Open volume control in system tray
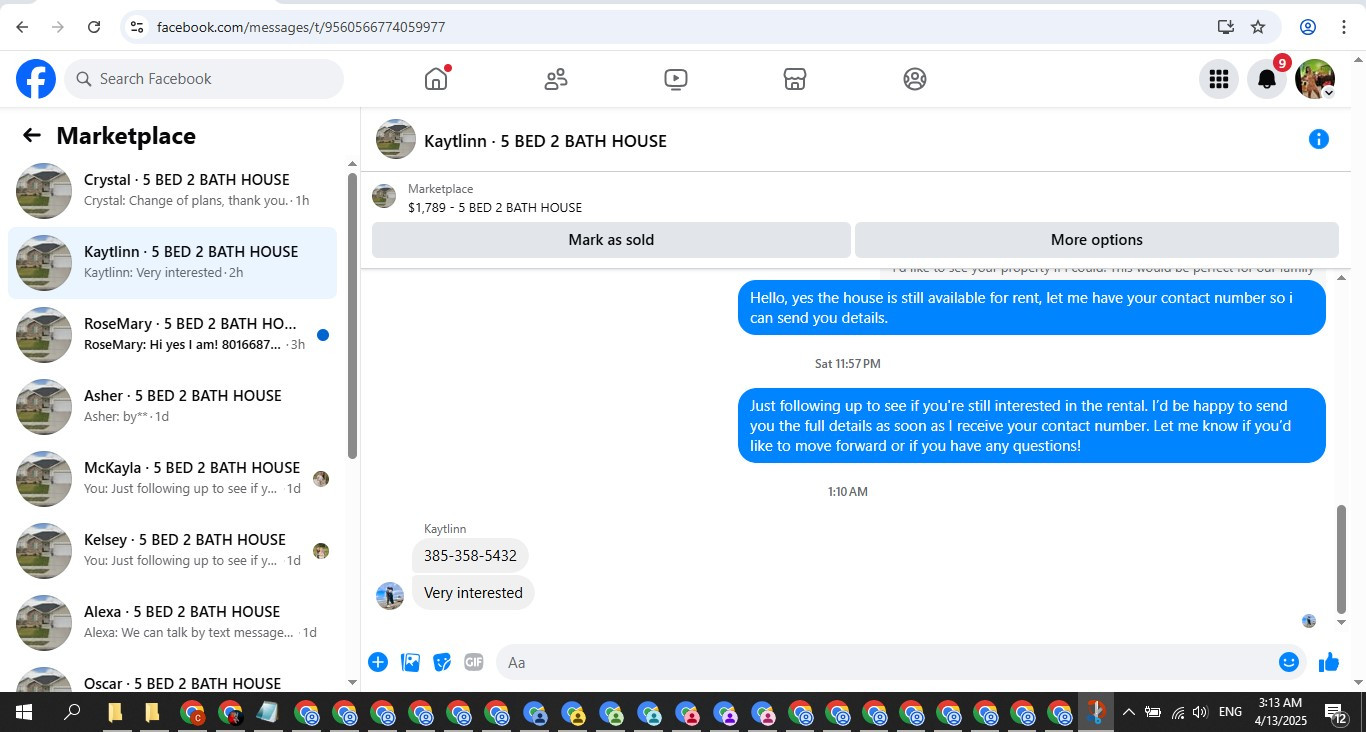Image resolution: width=1366 pixels, height=732 pixels. point(1200,712)
